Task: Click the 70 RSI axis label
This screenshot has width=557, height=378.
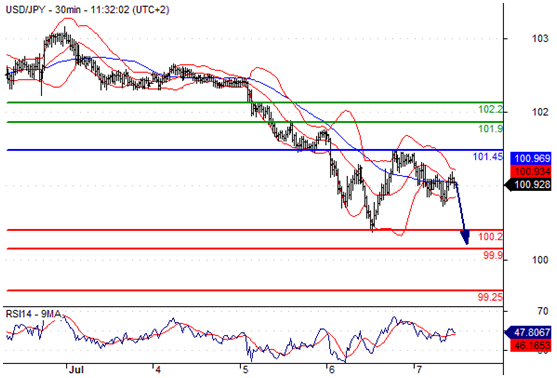Action: point(543,312)
